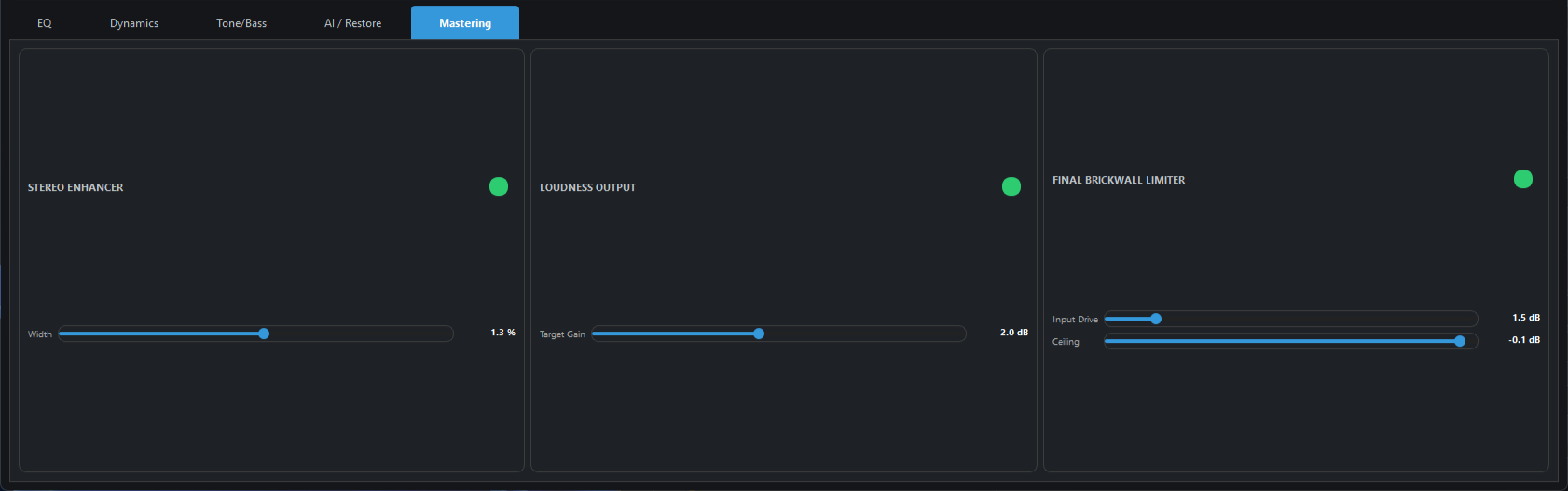Click the 2.0 dB target gain value

point(1014,333)
